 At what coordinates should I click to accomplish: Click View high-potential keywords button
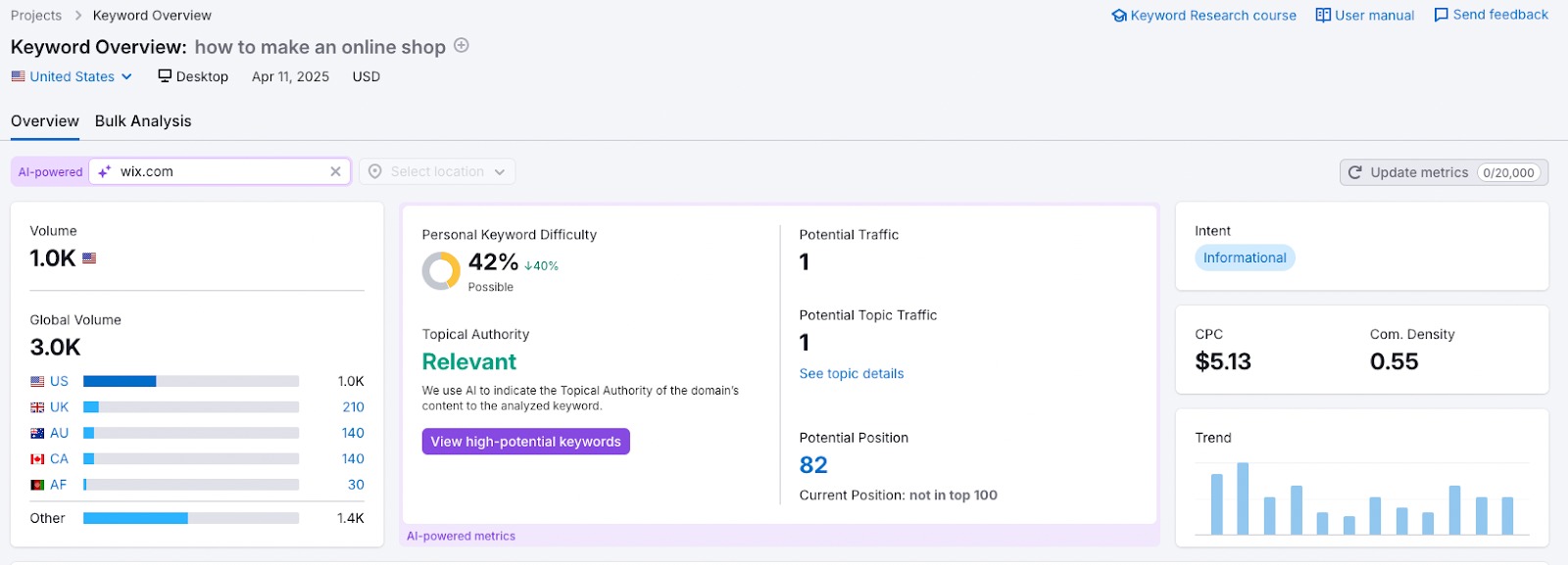coord(525,442)
